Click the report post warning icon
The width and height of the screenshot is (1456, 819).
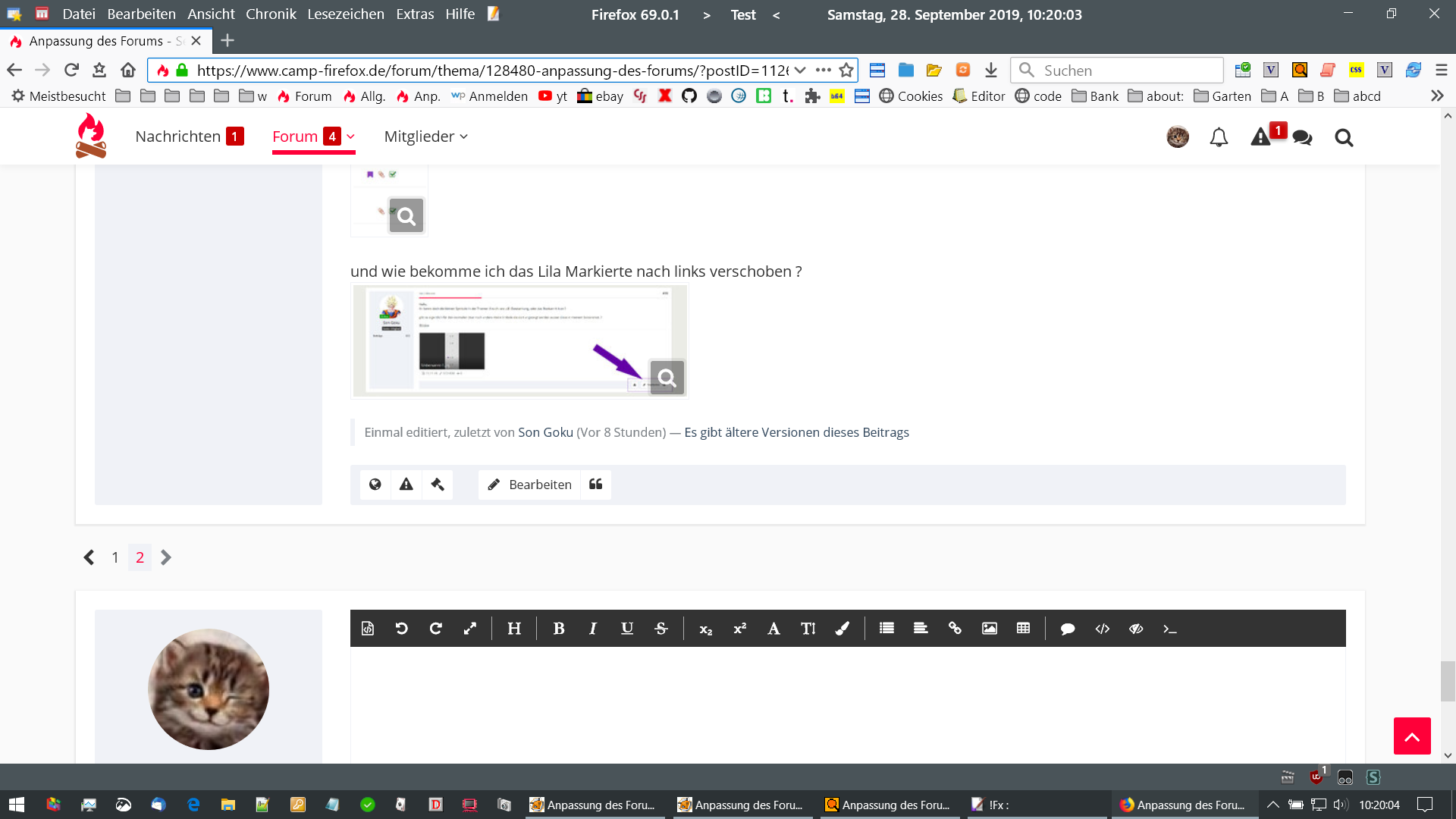pyautogui.click(x=406, y=485)
